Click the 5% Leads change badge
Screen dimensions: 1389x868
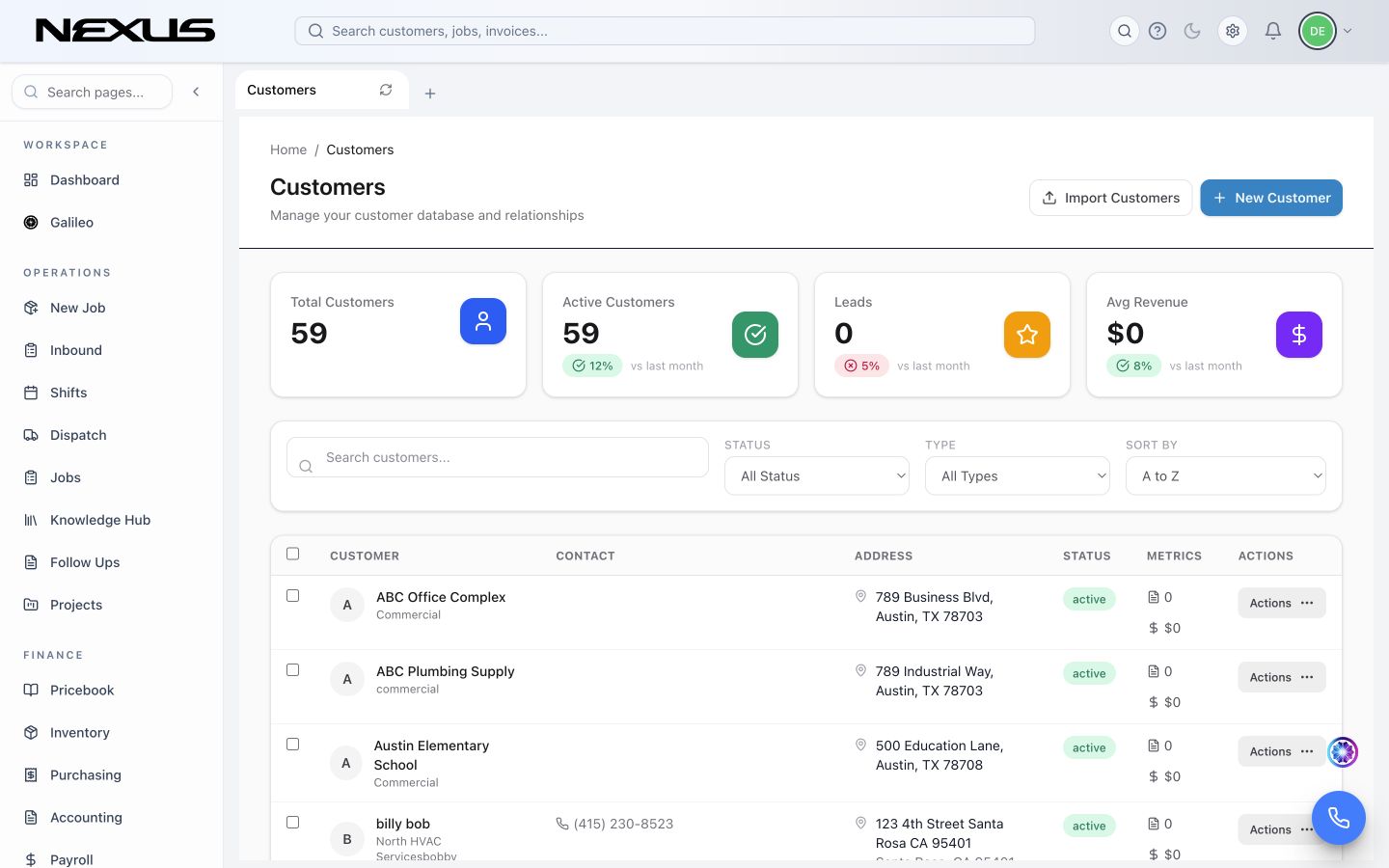pos(861,366)
